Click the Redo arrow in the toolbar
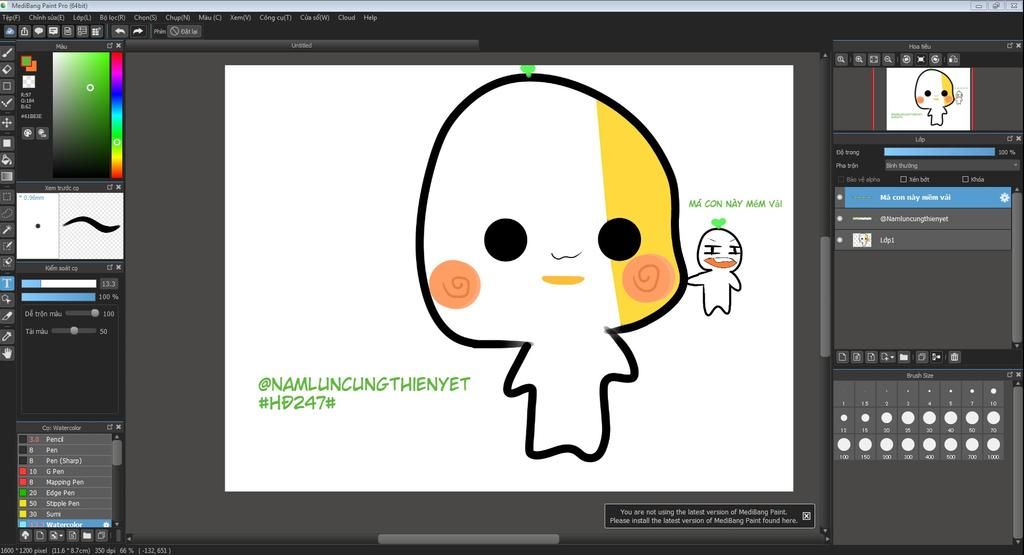Viewport: 1024px width, 555px height. click(x=138, y=31)
